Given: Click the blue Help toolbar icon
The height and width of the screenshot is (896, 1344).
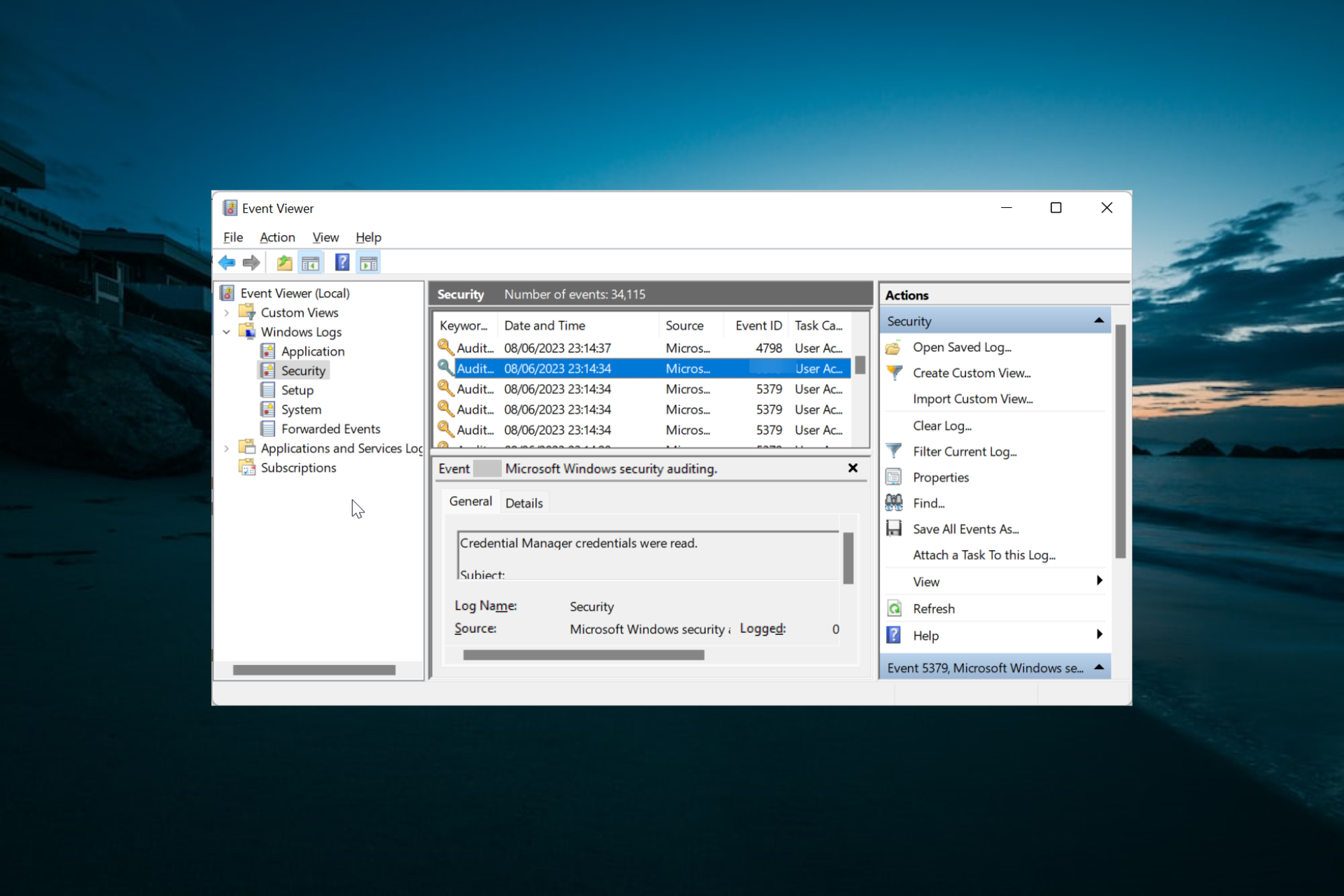Looking at the screenshot, I should point(342,263).
